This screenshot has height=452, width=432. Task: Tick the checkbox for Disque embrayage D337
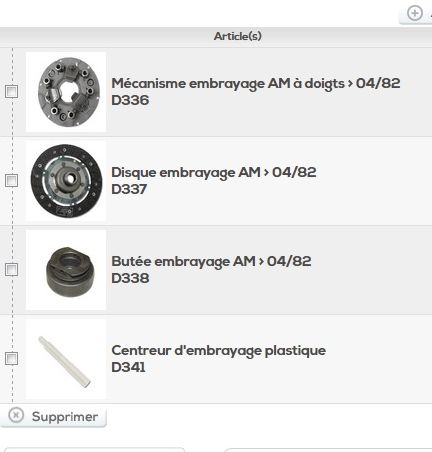click(x=12, y=181)
